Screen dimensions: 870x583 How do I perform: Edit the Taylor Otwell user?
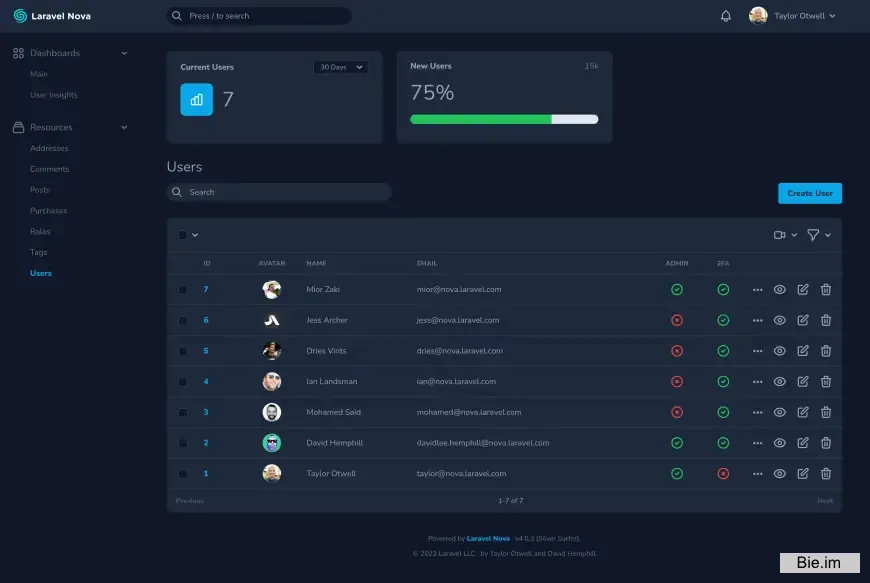[803, 473]
